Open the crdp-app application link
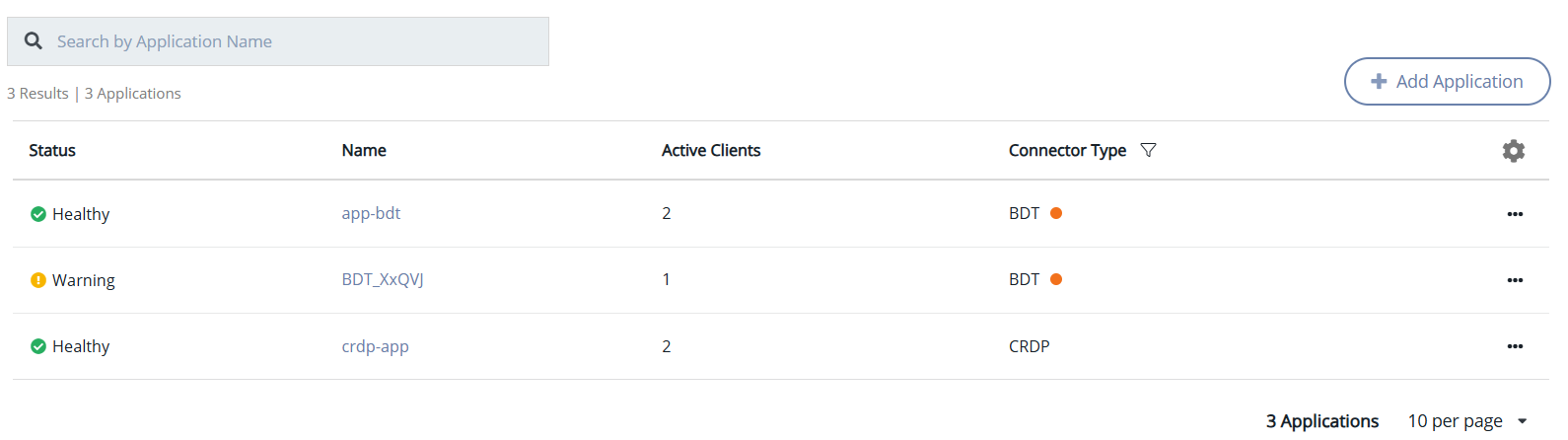 [375, 346]
